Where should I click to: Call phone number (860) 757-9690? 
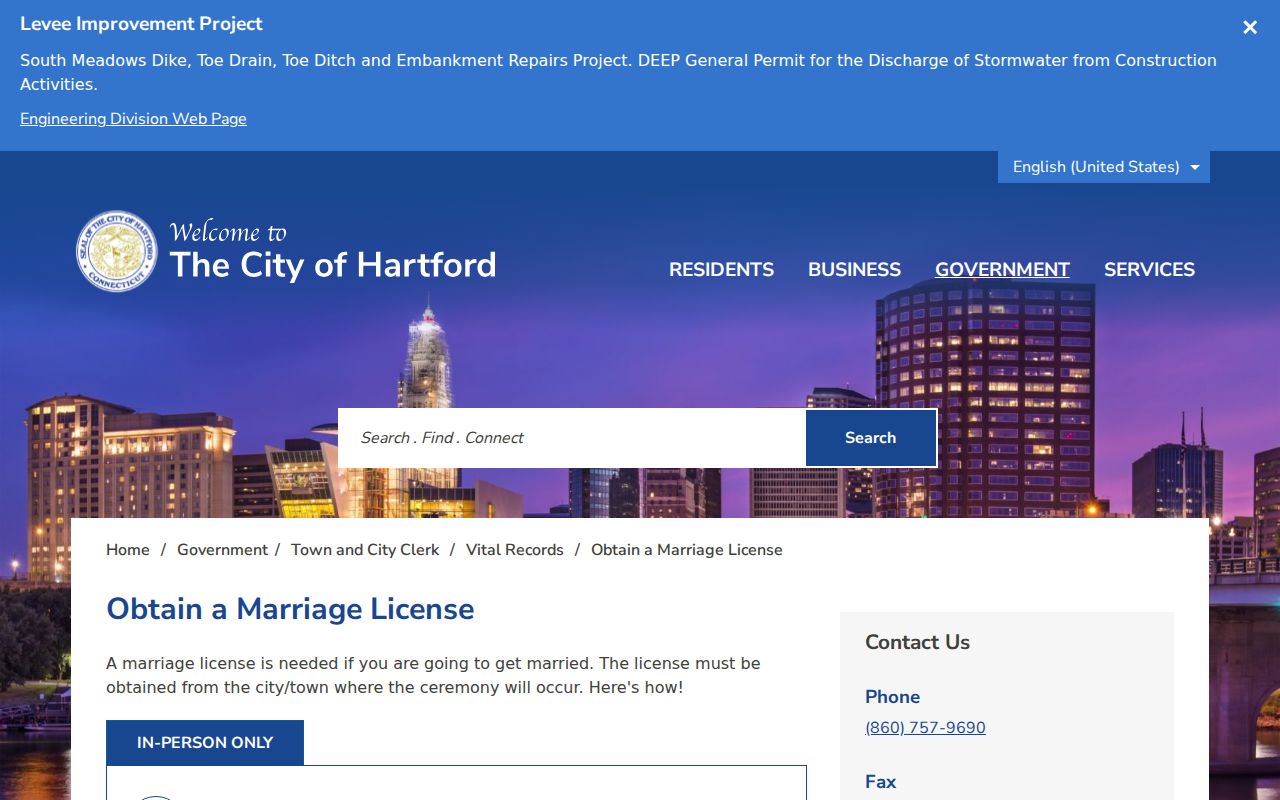pos(925,728)
